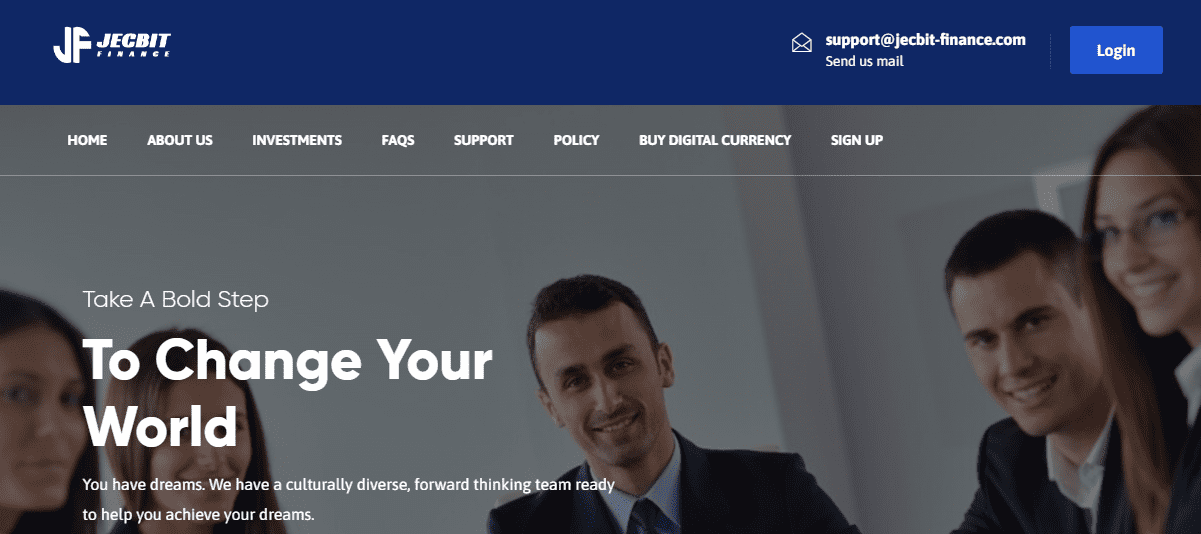Screen dimensions: 1201x534
Task: Go to the Home menu item
Action: (x=87, y=140)
